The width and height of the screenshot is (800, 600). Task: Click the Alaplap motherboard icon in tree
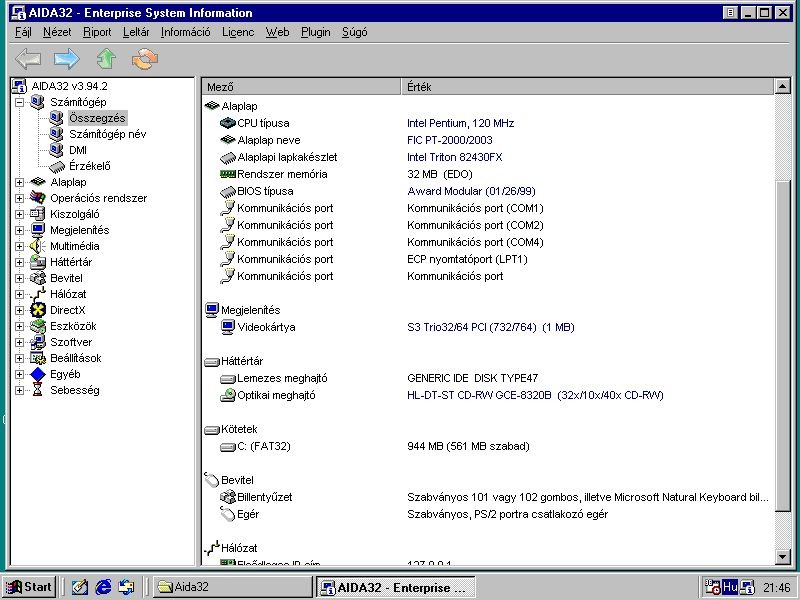37,182
